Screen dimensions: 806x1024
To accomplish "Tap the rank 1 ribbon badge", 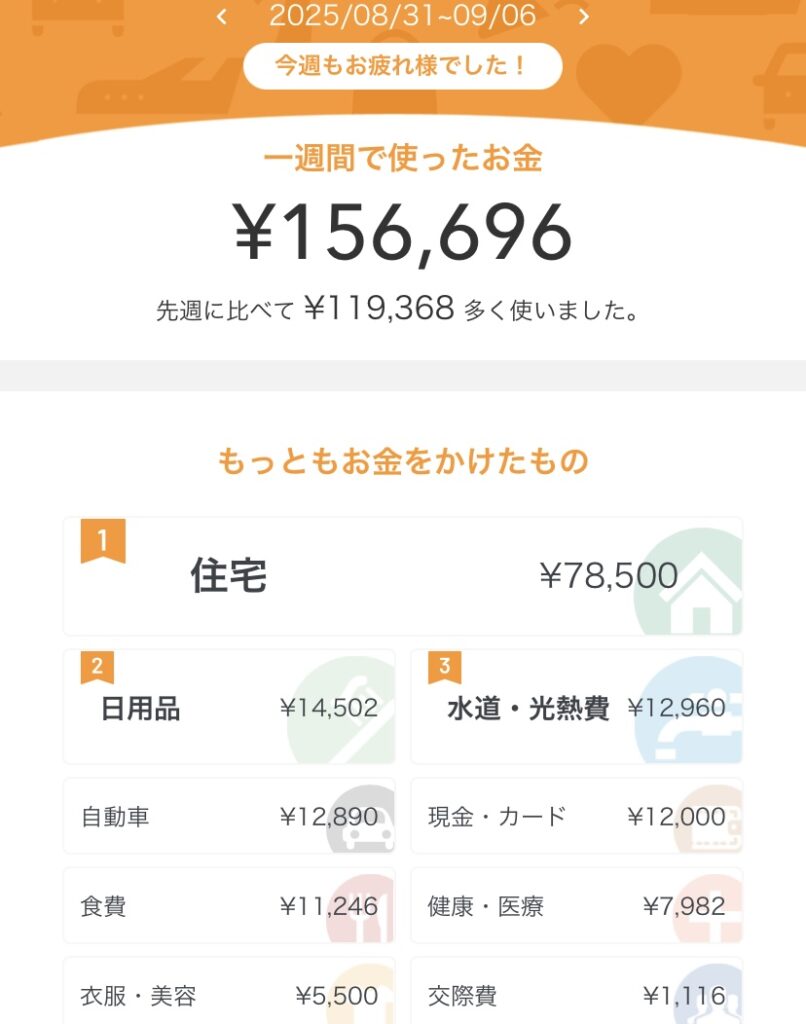I will pos(102,541).
